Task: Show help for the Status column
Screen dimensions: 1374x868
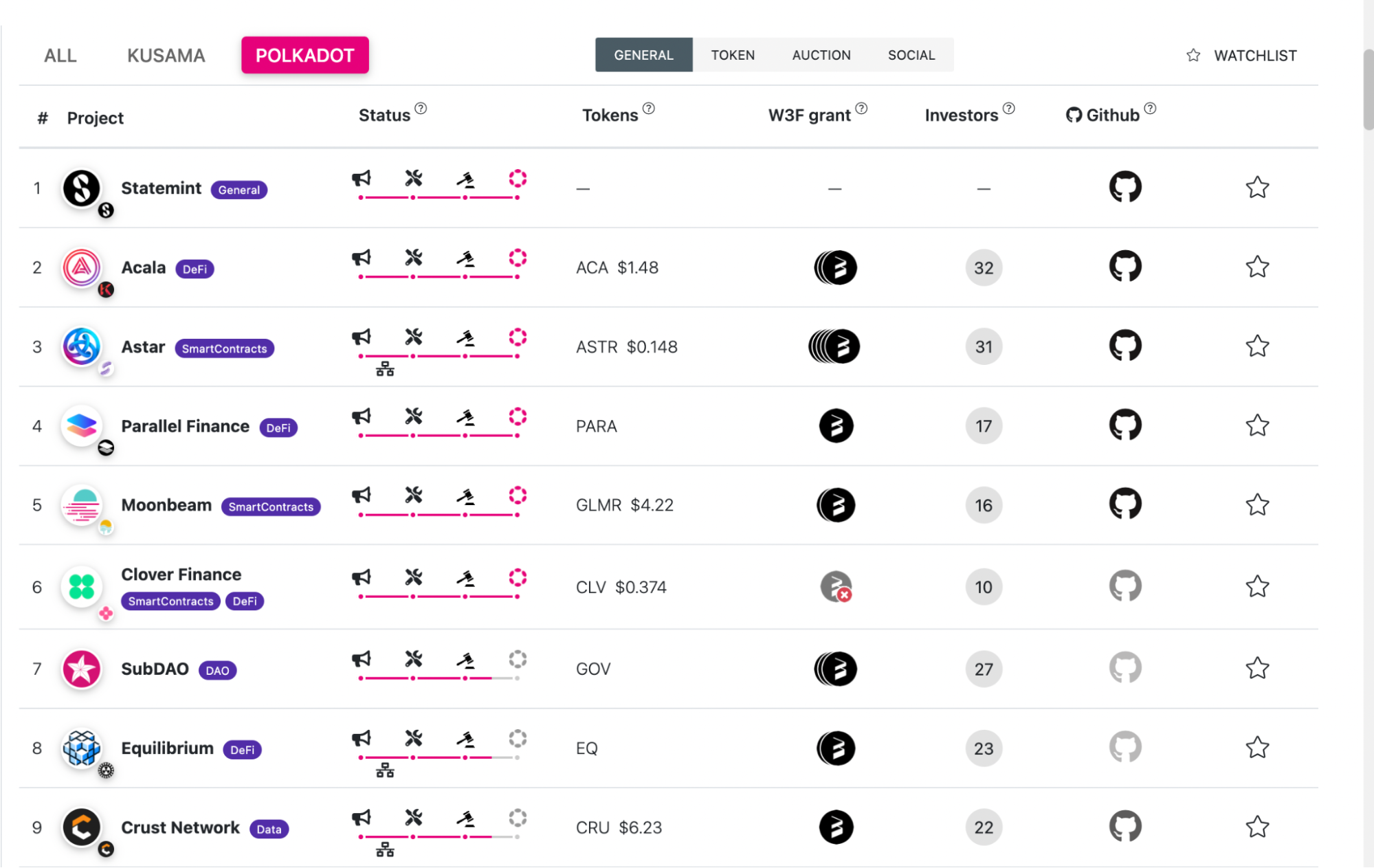Action: [x=421, y=108]
